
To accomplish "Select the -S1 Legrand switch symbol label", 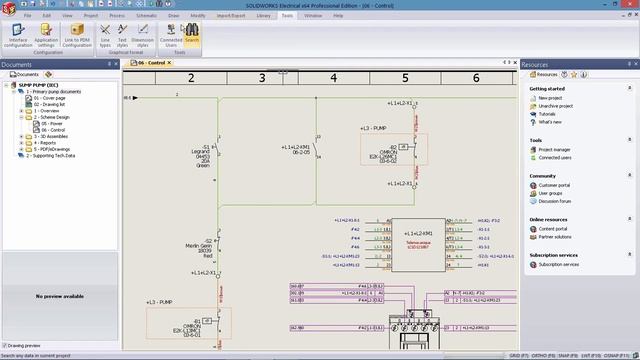I will pos(202,156).
